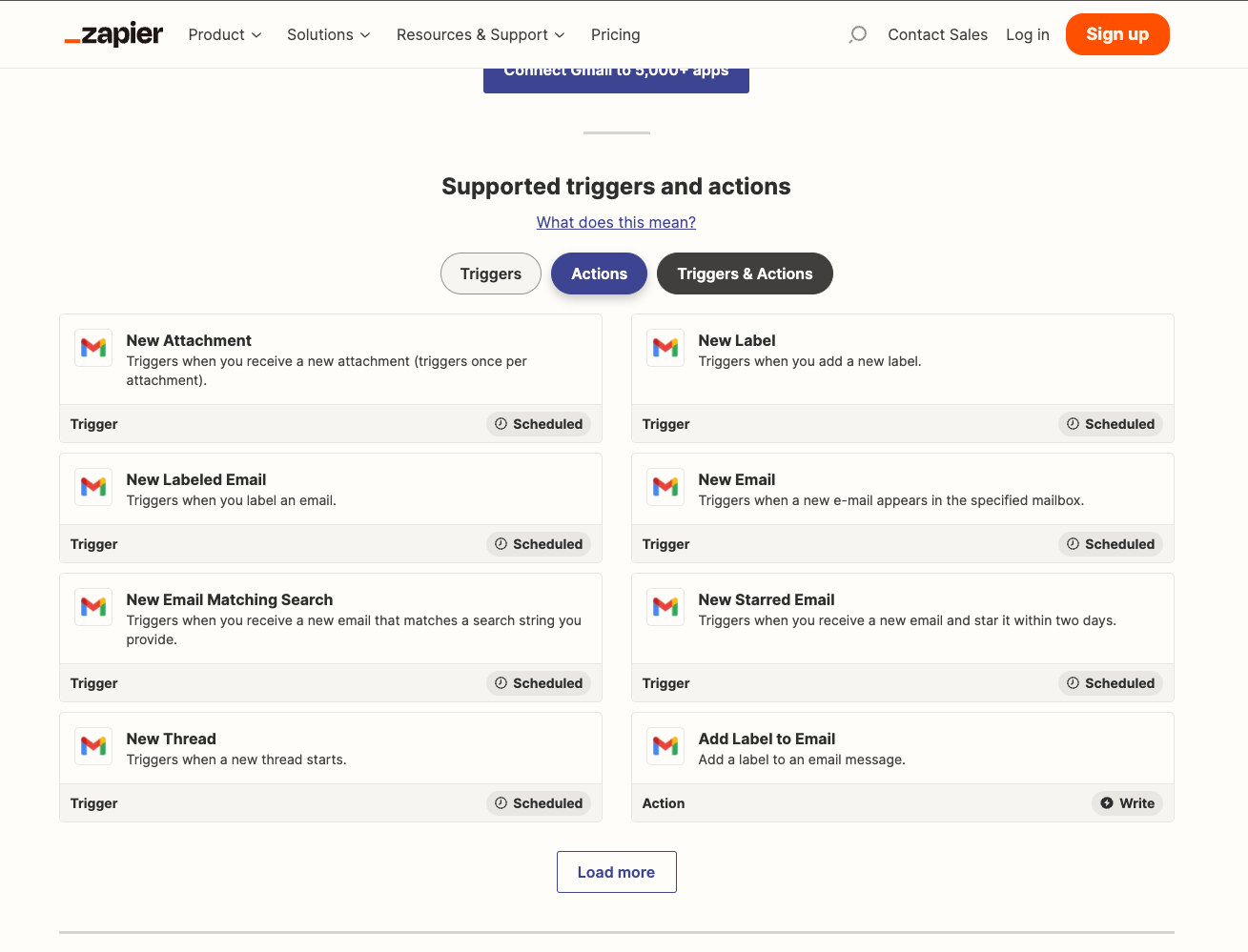Image resolution: width=1248 pixels, height=952 pixels.
Task: Open Resources & Support dropdown
Action: click(x=480, y=34)
